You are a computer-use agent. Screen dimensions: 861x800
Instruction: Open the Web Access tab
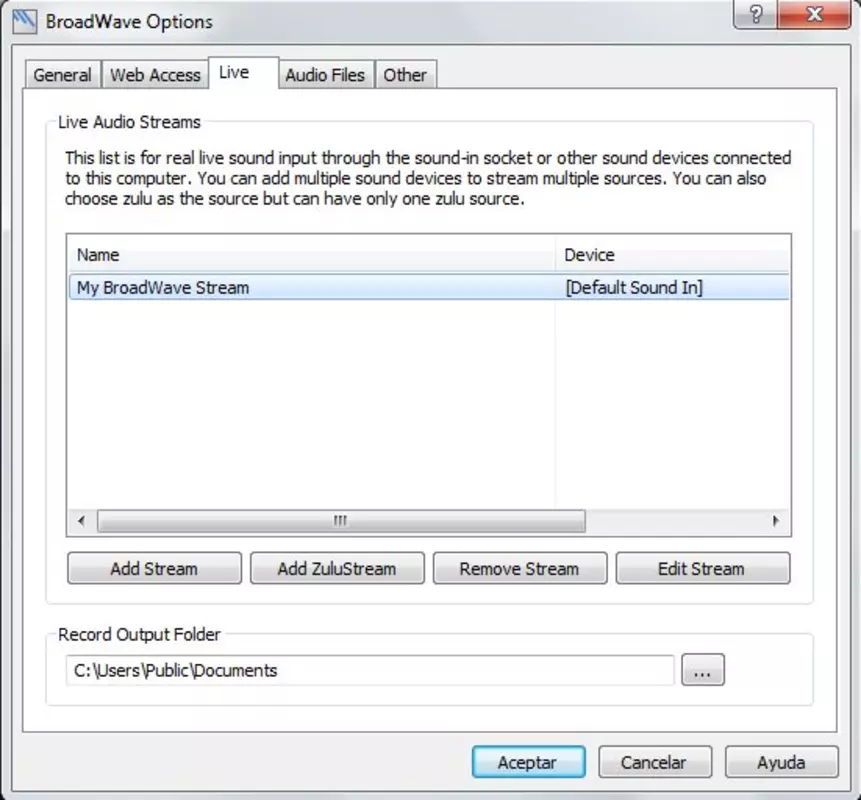coord(155,75)
